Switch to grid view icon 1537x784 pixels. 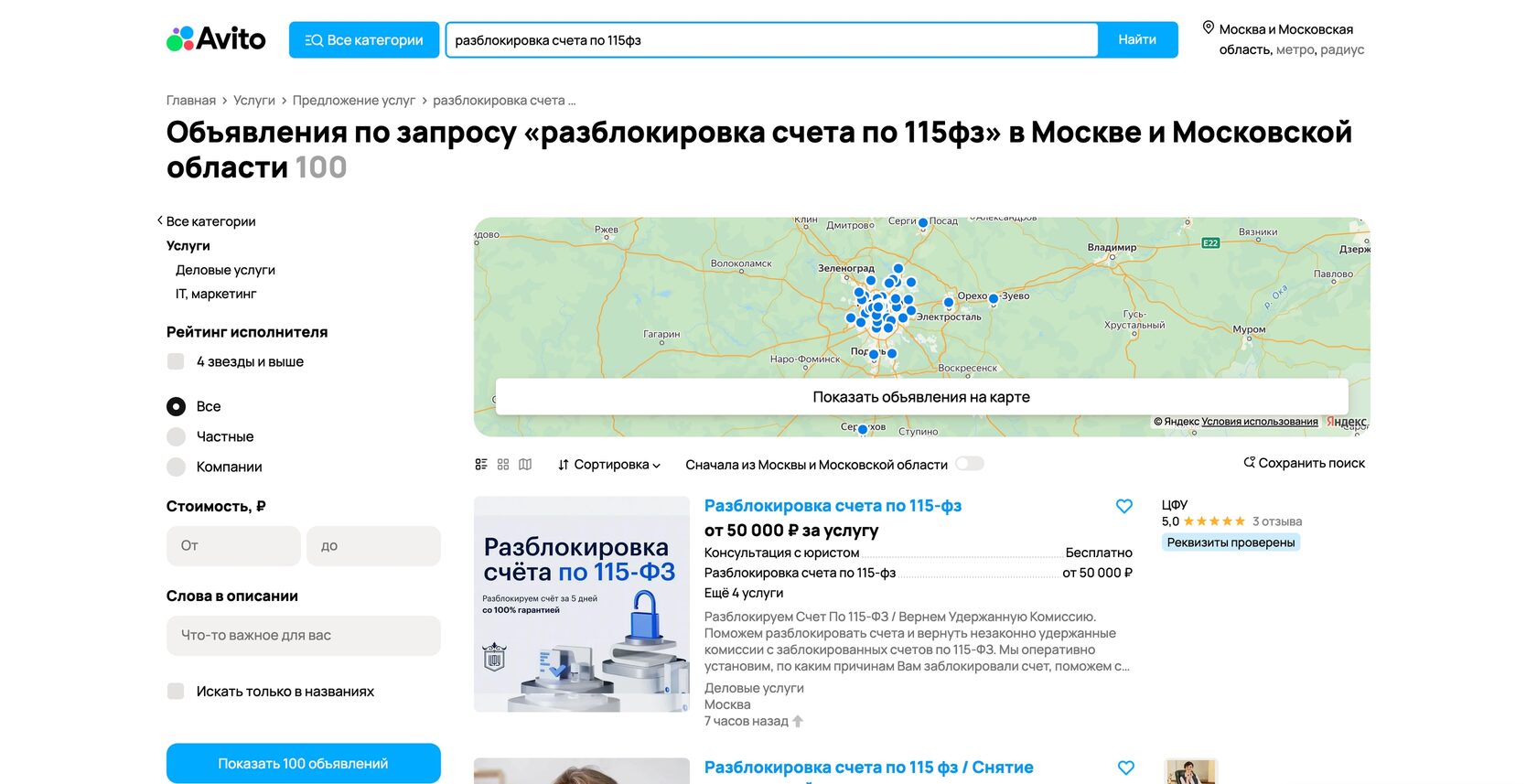coord(503,465)
